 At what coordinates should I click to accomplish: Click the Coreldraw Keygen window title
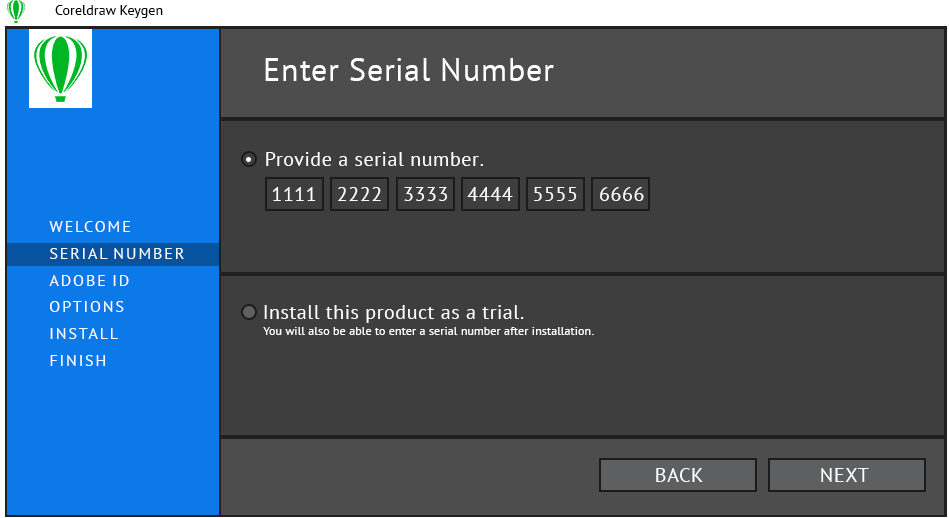[109, 10]
